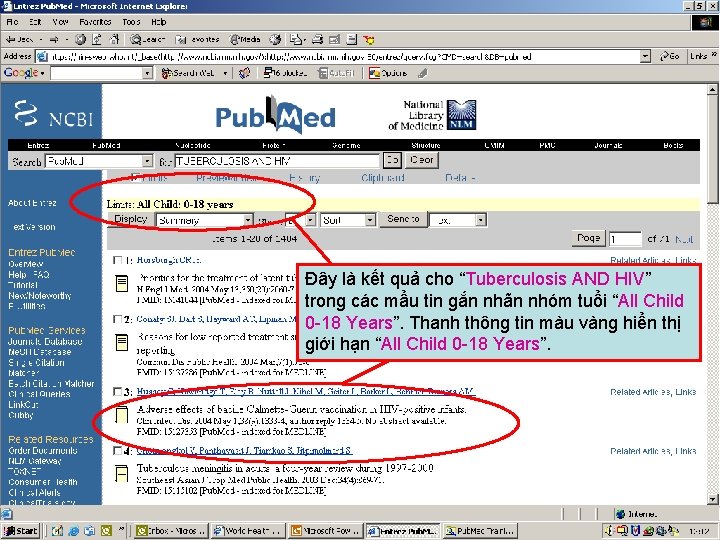Screen dimensions: 720x540
Task: Open the Search toolbar button
Action: coord(147,39)
